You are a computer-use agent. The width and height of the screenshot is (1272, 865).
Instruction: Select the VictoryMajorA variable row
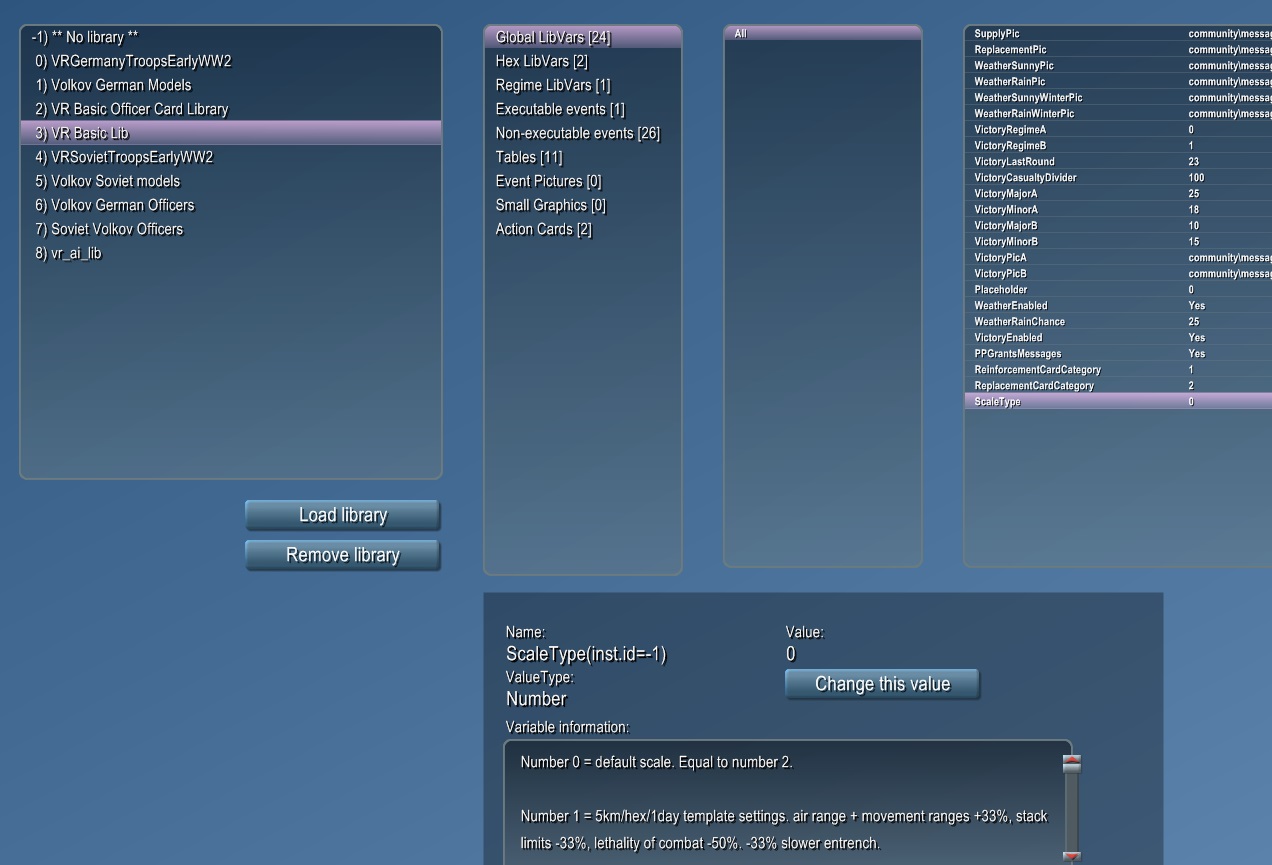[x=1119, y=194]
